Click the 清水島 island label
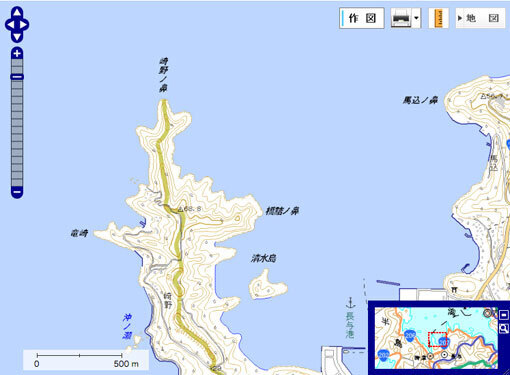Viewport: 510px width, 375px height. point(264,258)
